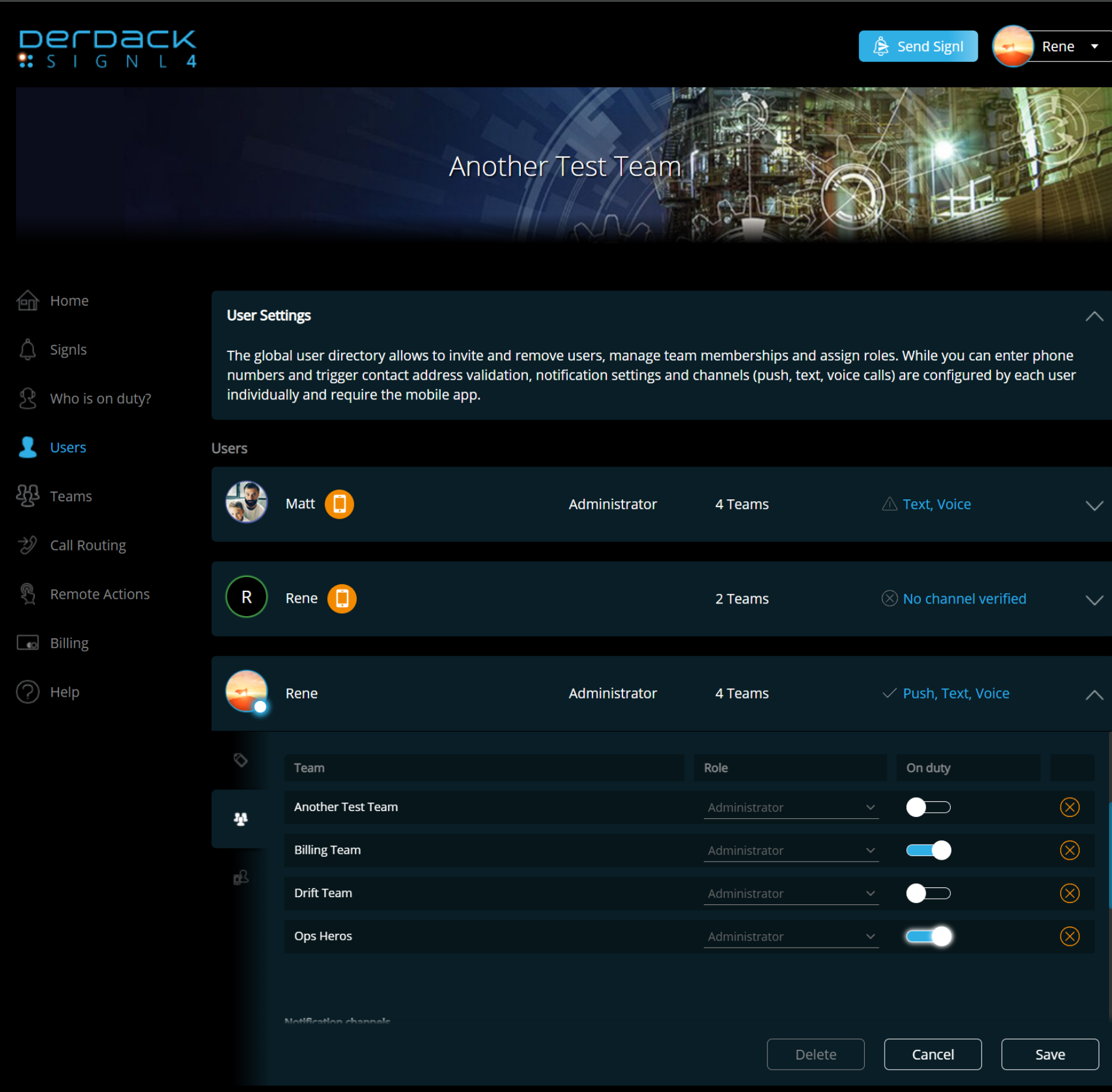
Task: Click the checkmark beside Push, Text, Voice
Action: [x=889, y=693]
